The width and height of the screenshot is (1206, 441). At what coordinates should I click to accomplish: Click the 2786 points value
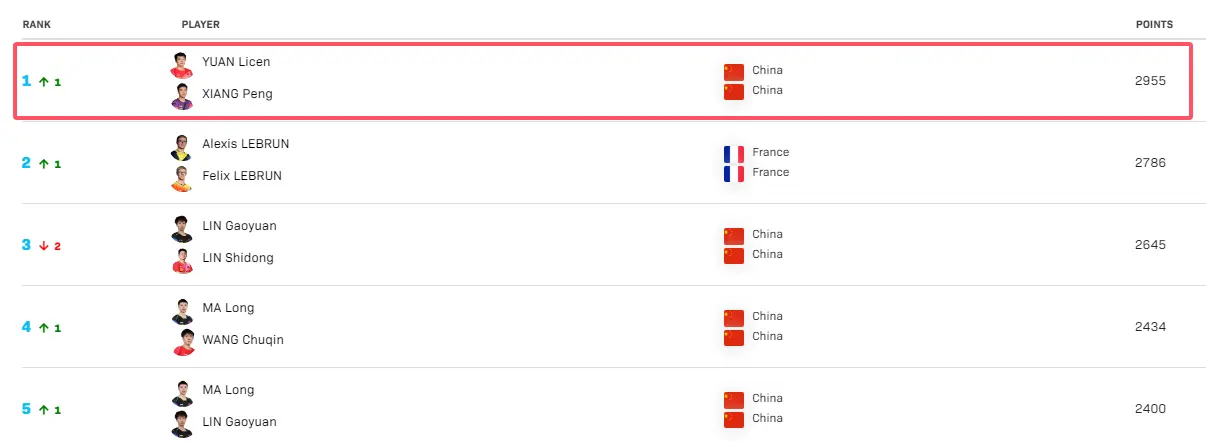(x=1150, y=163)
